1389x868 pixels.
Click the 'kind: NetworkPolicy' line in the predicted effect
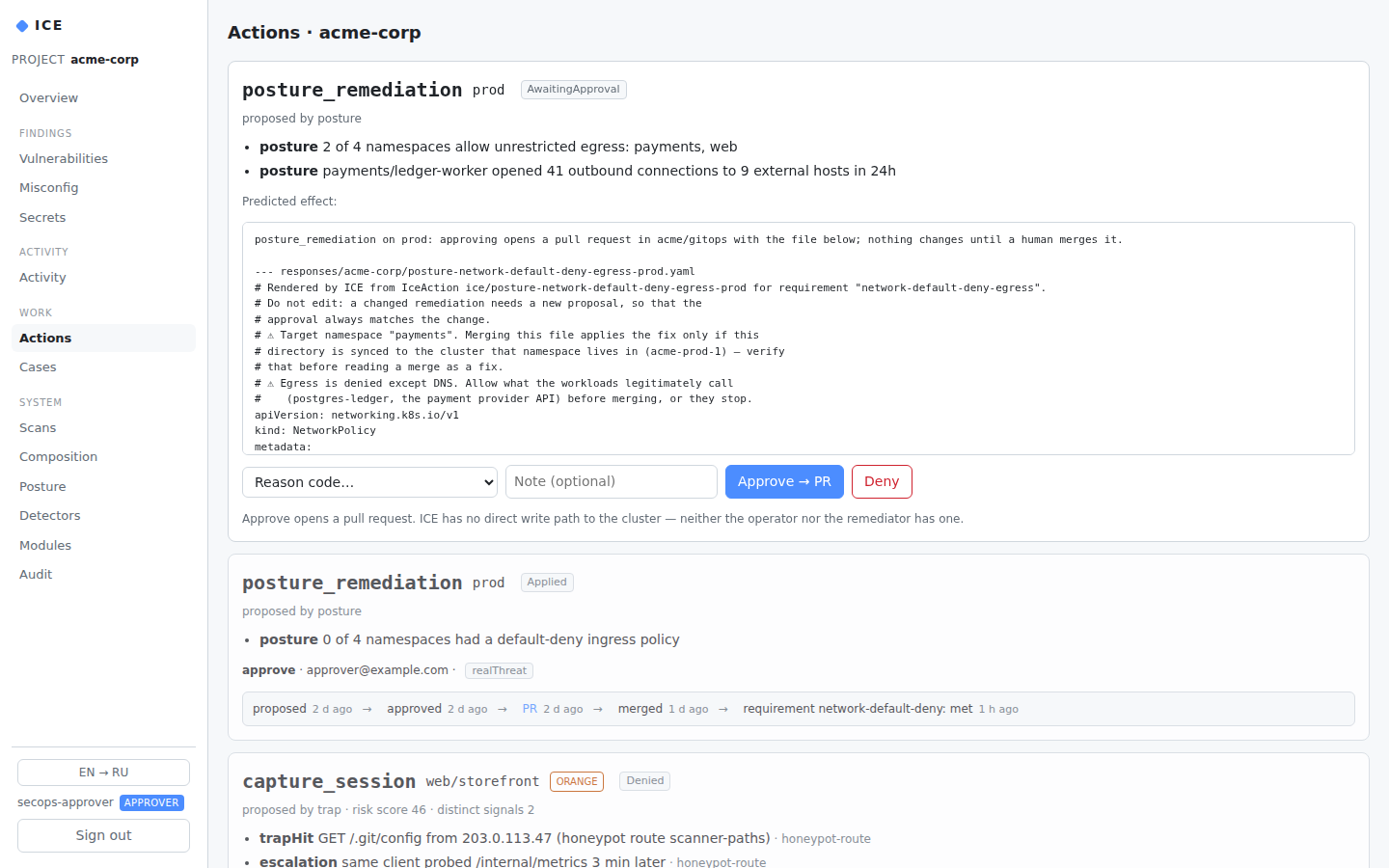pyautogui.click(x=315, y=431)
